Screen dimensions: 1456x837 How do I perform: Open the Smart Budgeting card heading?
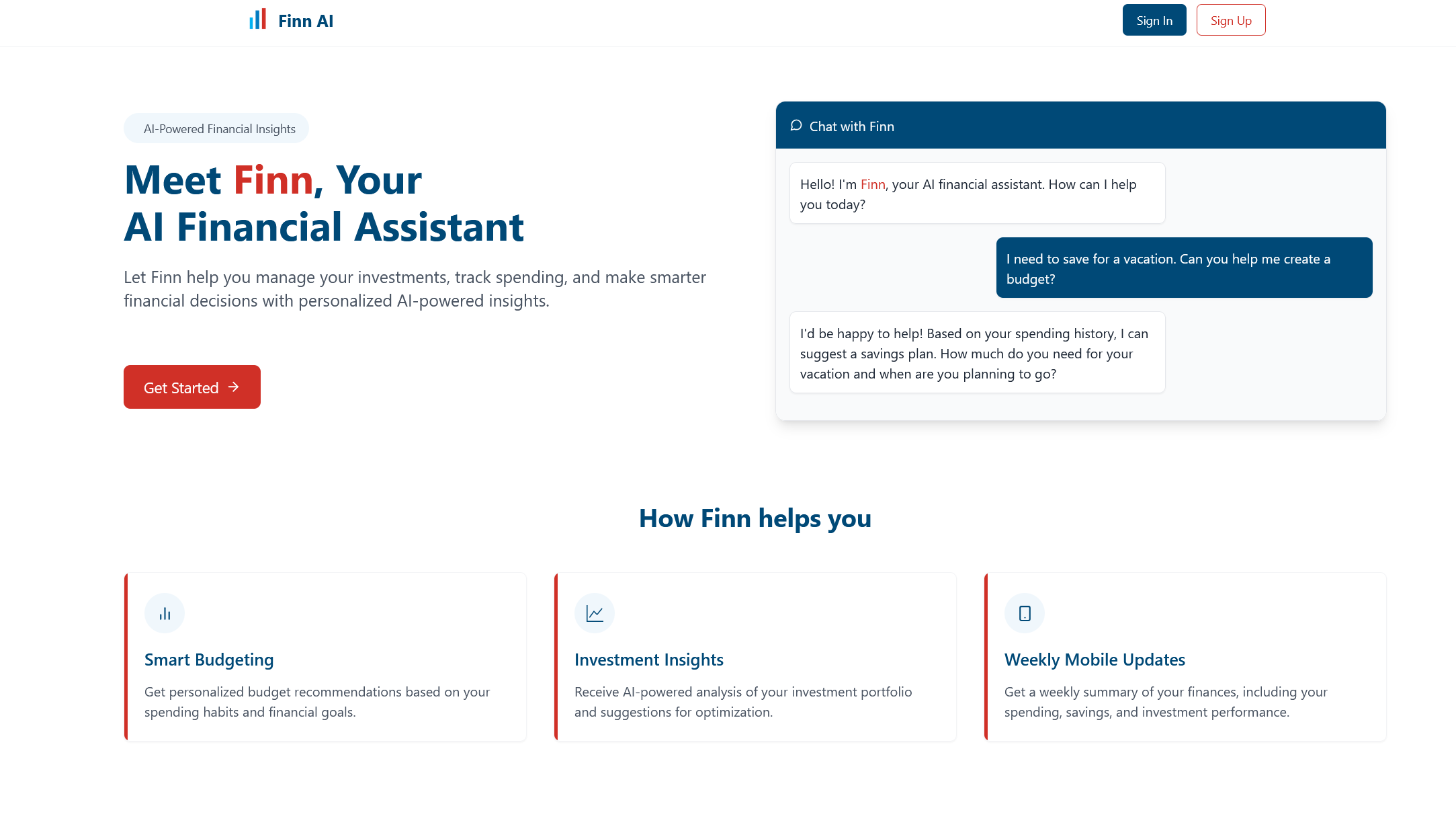[209, 660]
